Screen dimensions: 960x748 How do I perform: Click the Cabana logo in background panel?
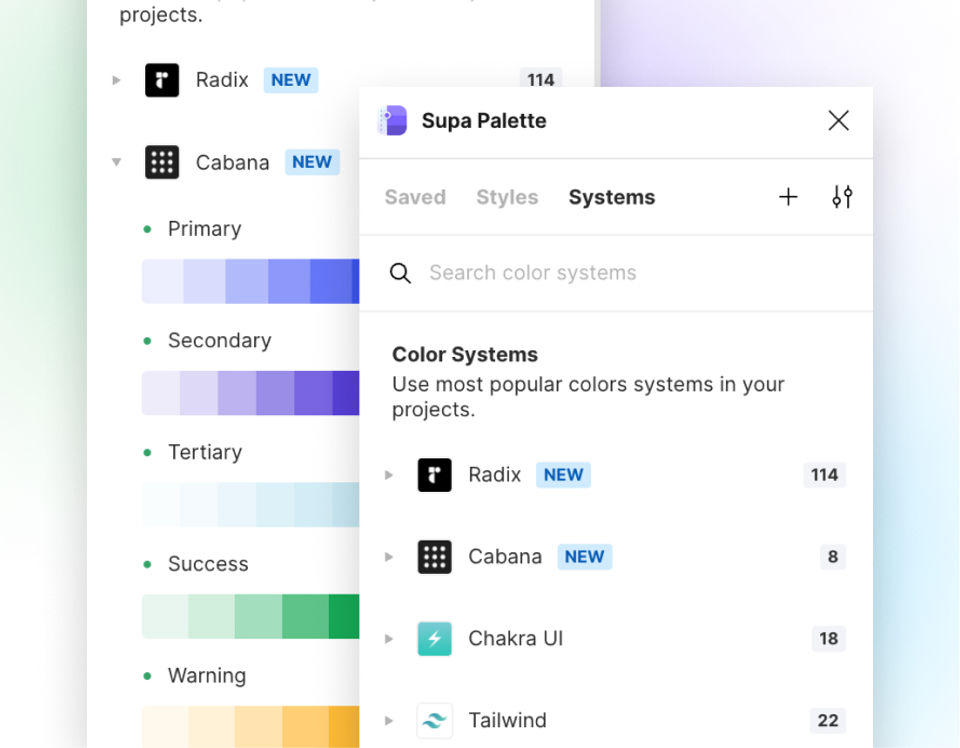pyautogui.click(x=162, y=162)
